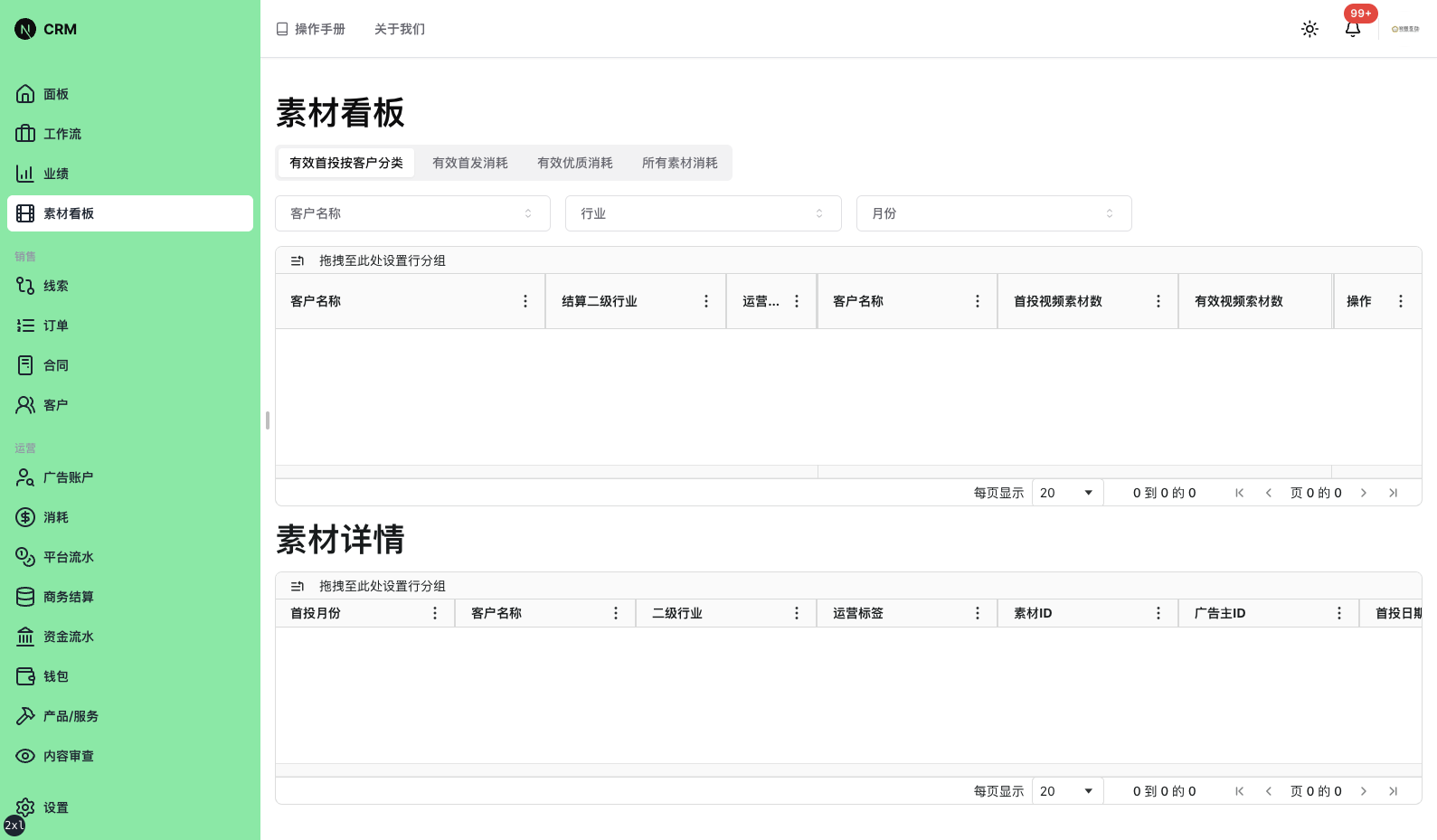Expand the 行业 filter dropdown
The image size is (1437, 840).
pos(703,213)
